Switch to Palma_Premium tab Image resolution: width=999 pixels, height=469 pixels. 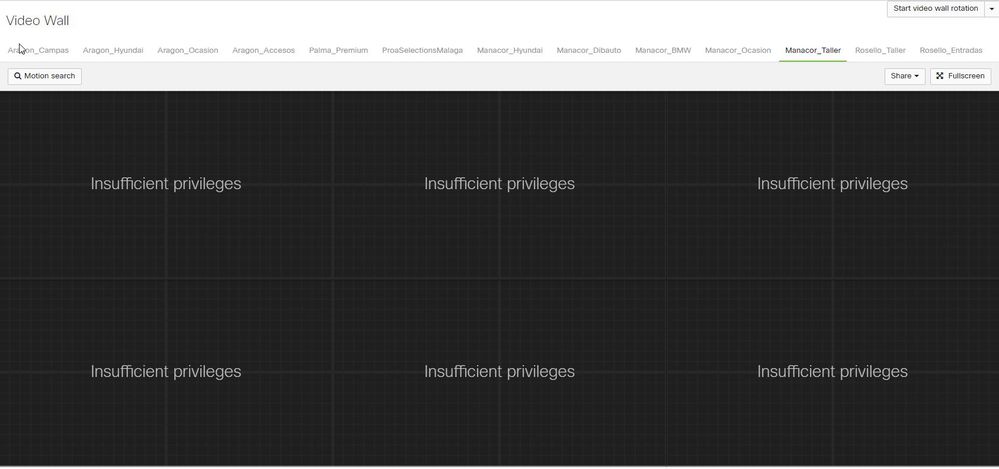pyautogui.click(x=338, y=50)
